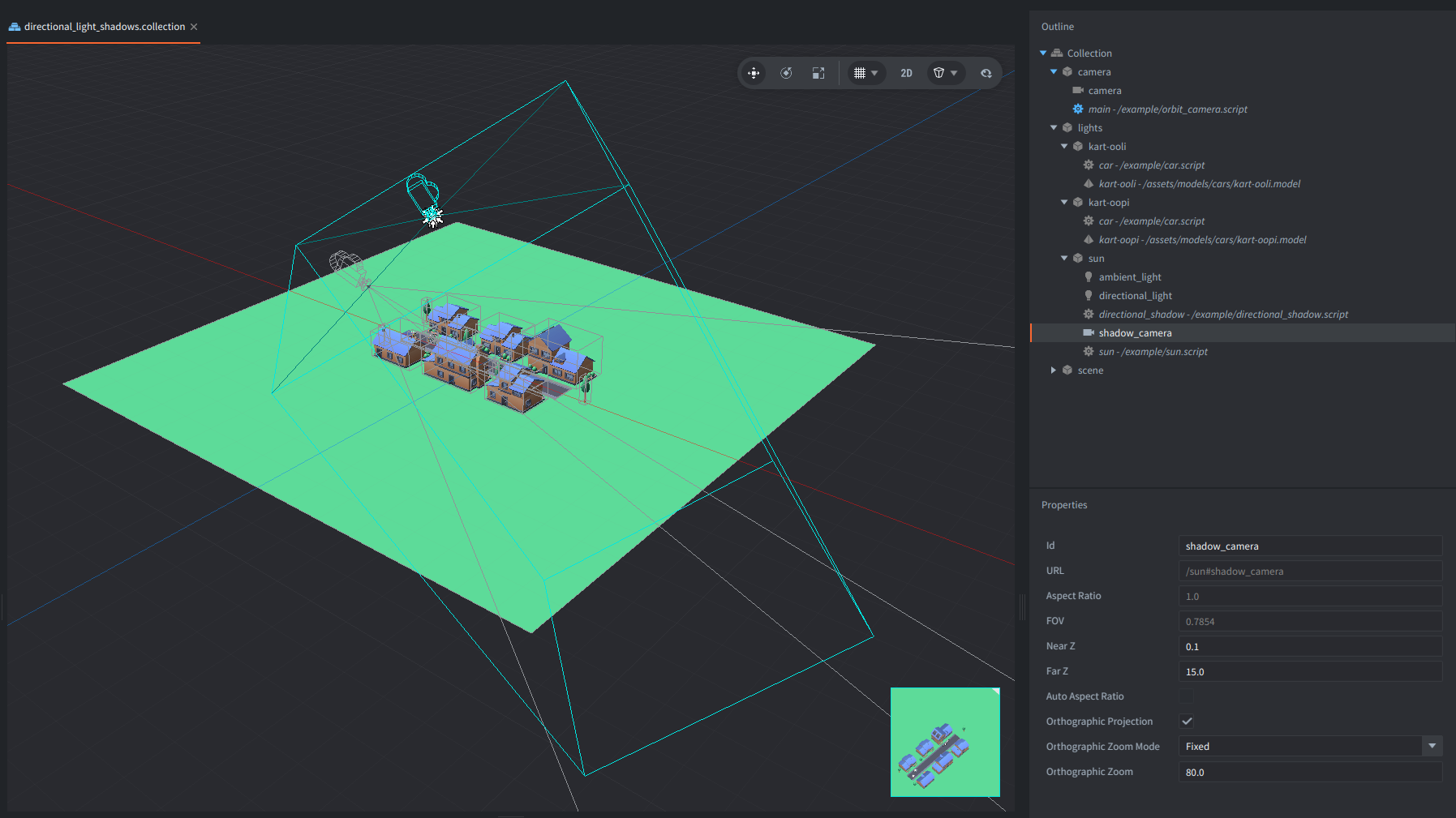This screenshot has width=1456, height=818.
Task: Click the camera game object cube icon
Action: coord(1067,72)
